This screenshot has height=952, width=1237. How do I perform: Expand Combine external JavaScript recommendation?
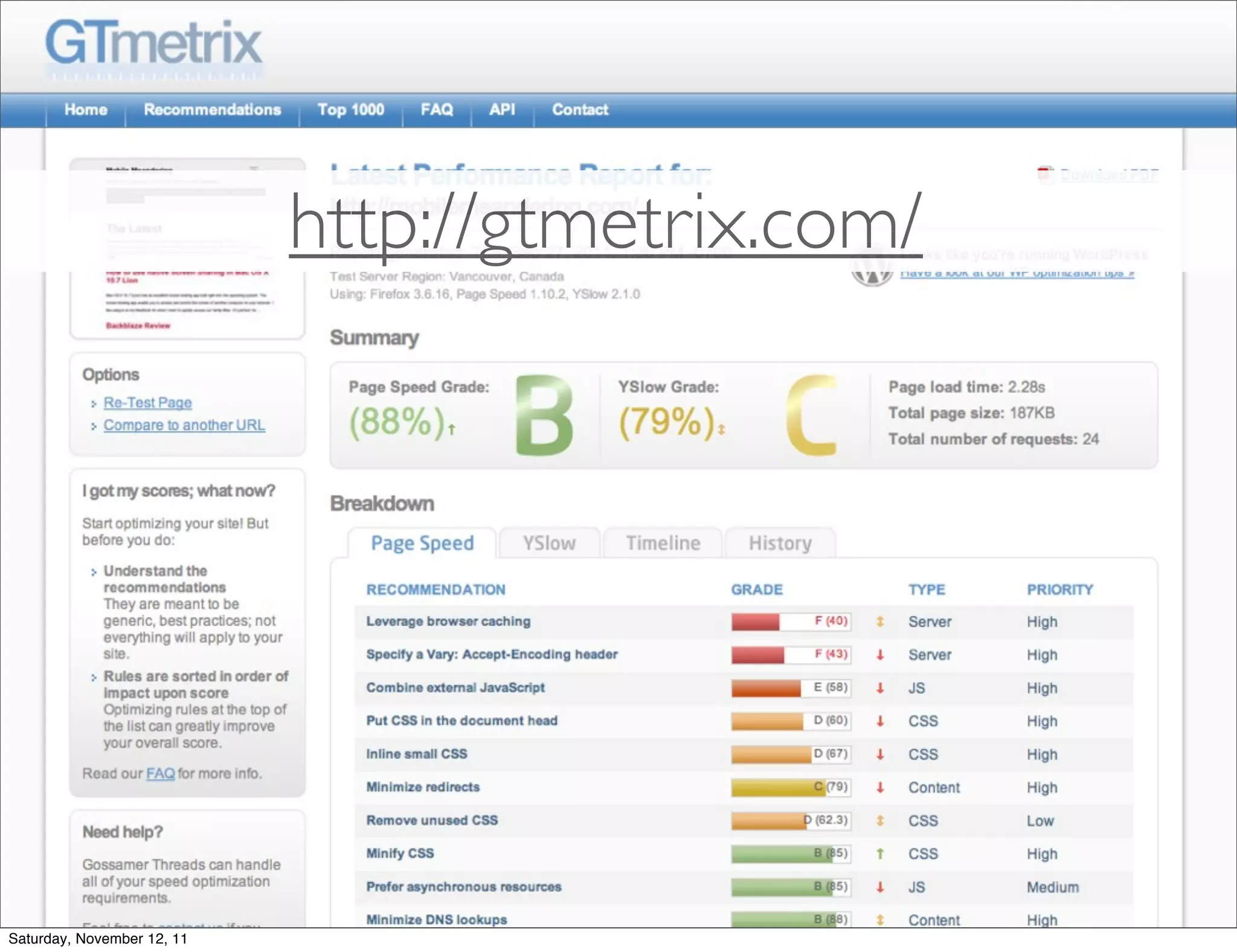tap(455, 688)
